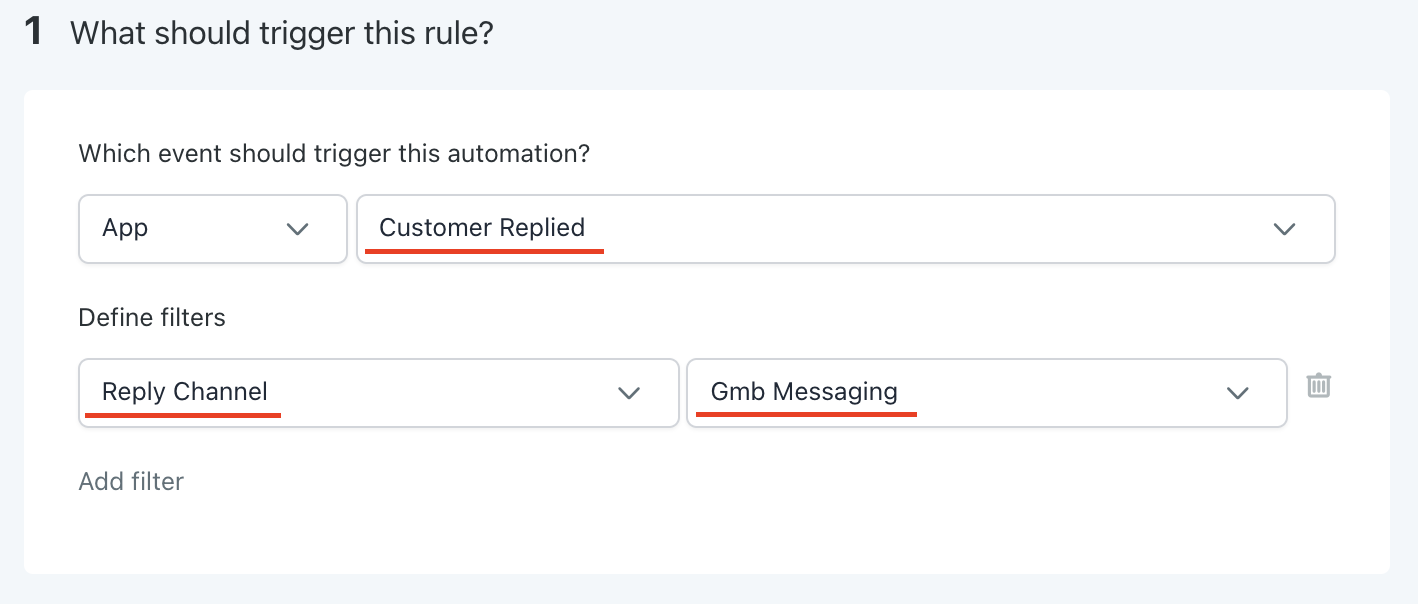Click the "Customer Replied" event label
The image size is (1418, 604).
click(482, 228)
